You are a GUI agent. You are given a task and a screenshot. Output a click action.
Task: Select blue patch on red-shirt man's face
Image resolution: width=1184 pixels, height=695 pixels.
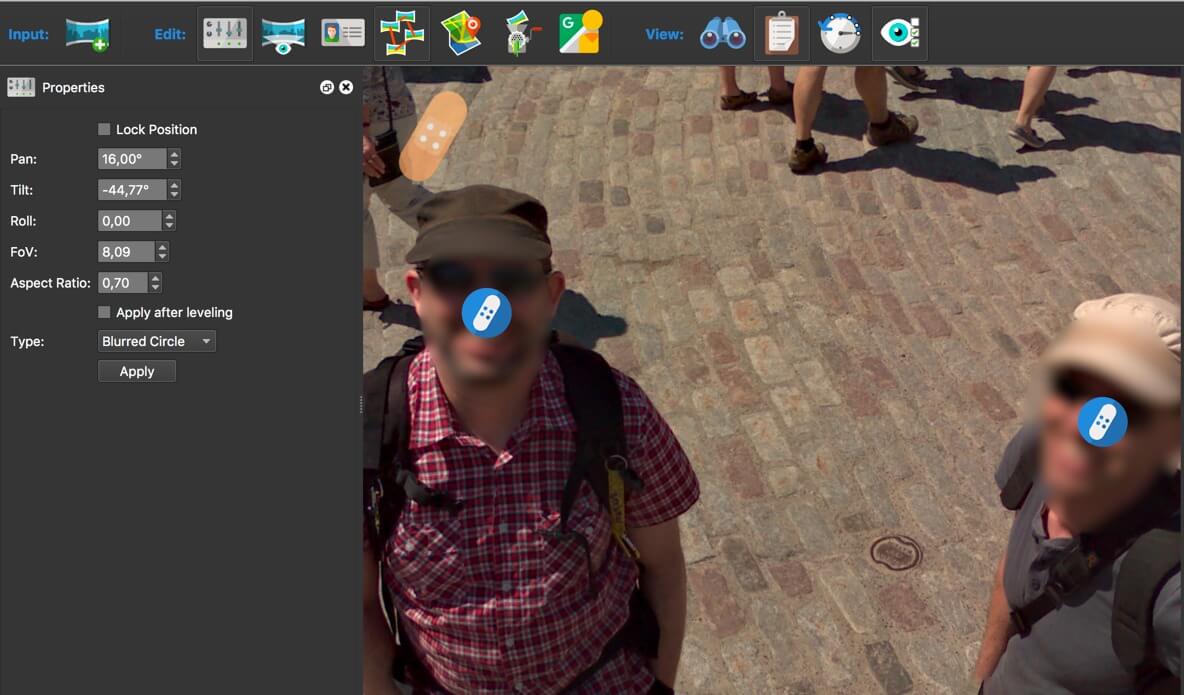point(486,313)
